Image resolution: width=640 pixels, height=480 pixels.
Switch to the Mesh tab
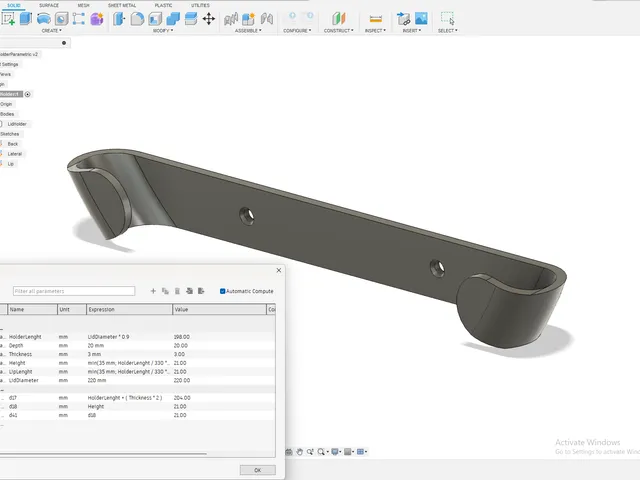(83, 5)
